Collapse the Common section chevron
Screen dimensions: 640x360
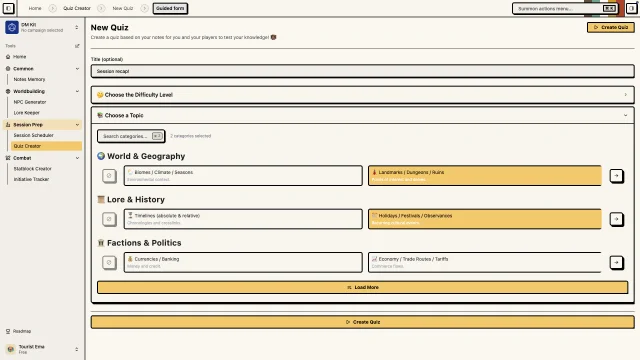(77, 69)
